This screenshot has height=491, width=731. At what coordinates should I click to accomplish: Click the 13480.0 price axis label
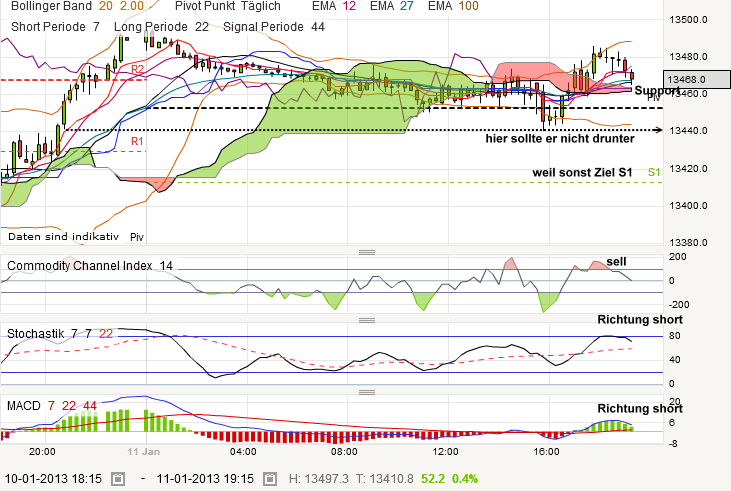coord(688,57)
